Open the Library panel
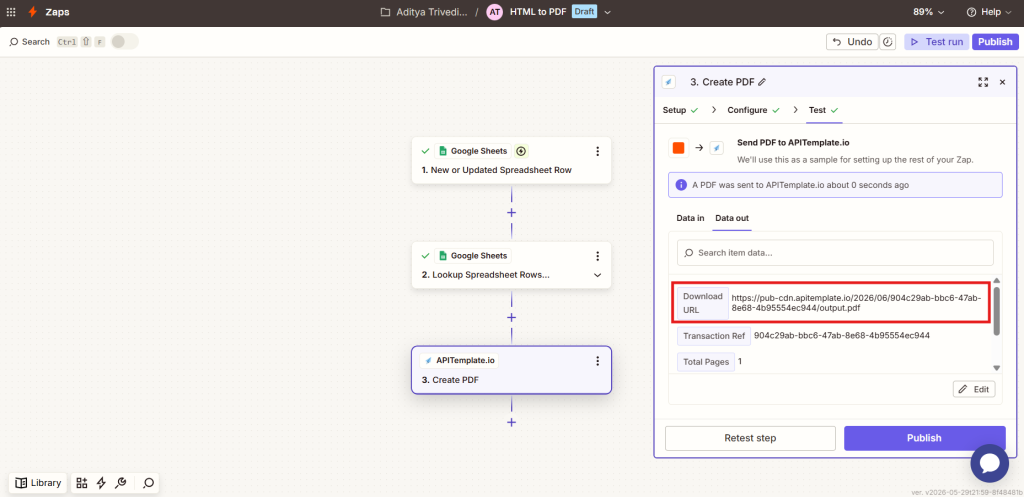 [39, 483]
